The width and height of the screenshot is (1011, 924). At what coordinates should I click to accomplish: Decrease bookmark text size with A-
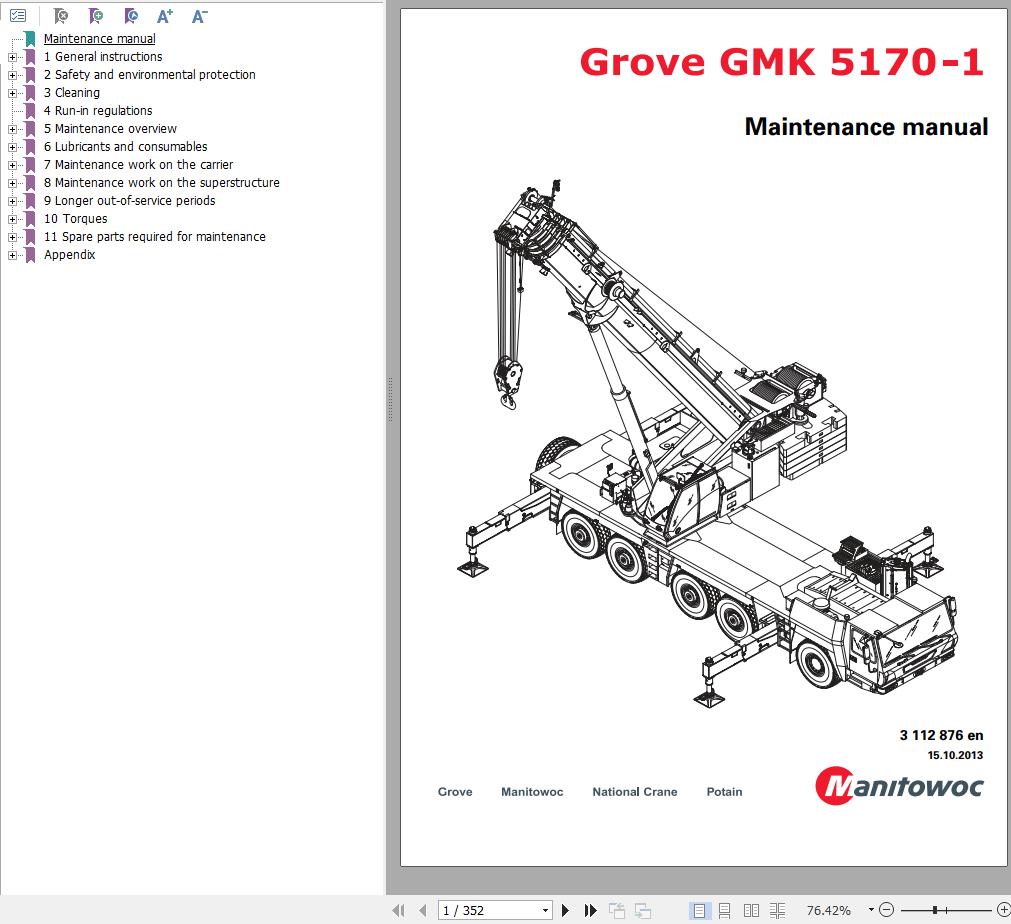coord(199,15)
